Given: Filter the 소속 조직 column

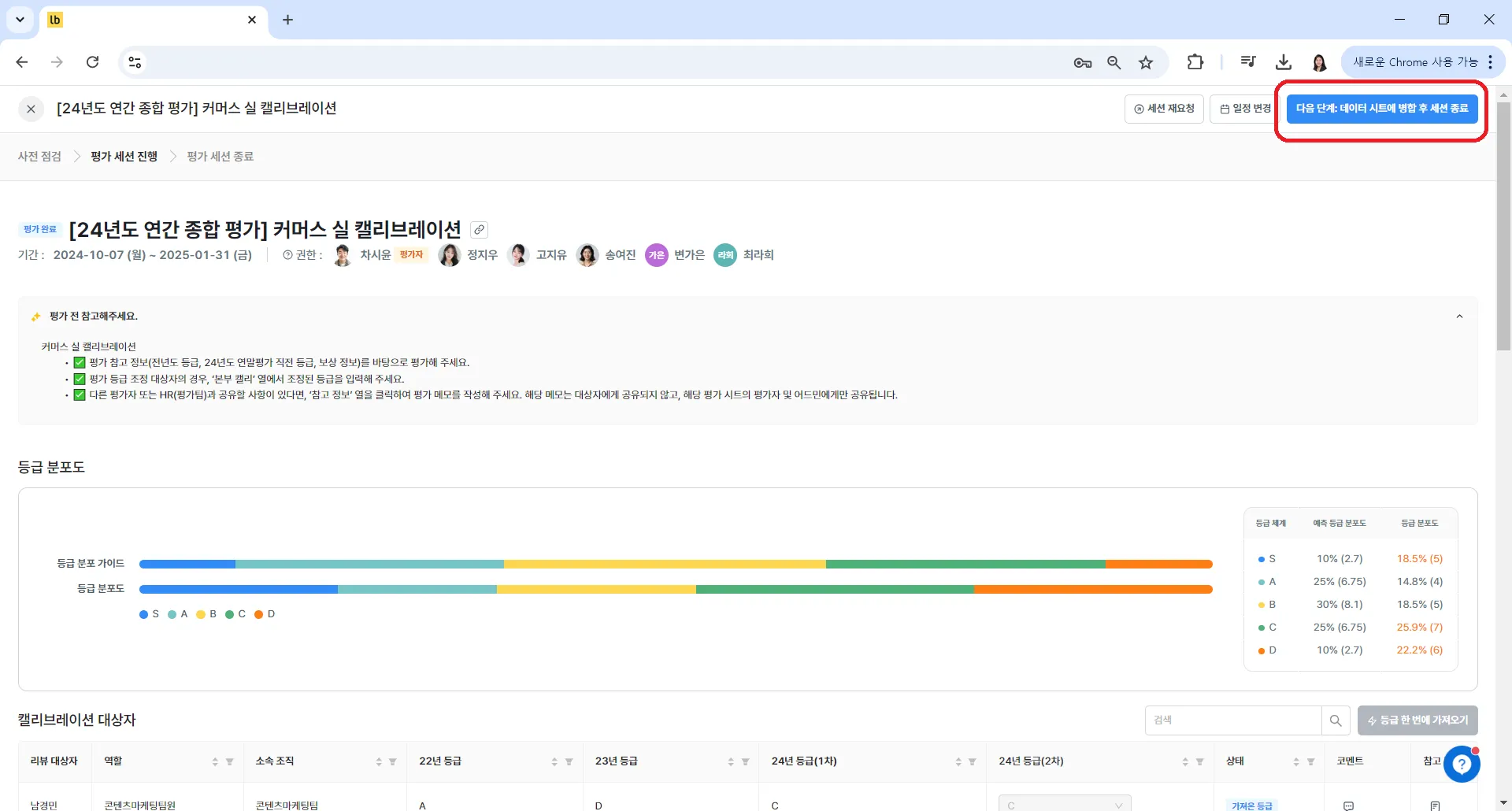Looking at the screenshot, I should pos(393,761).
